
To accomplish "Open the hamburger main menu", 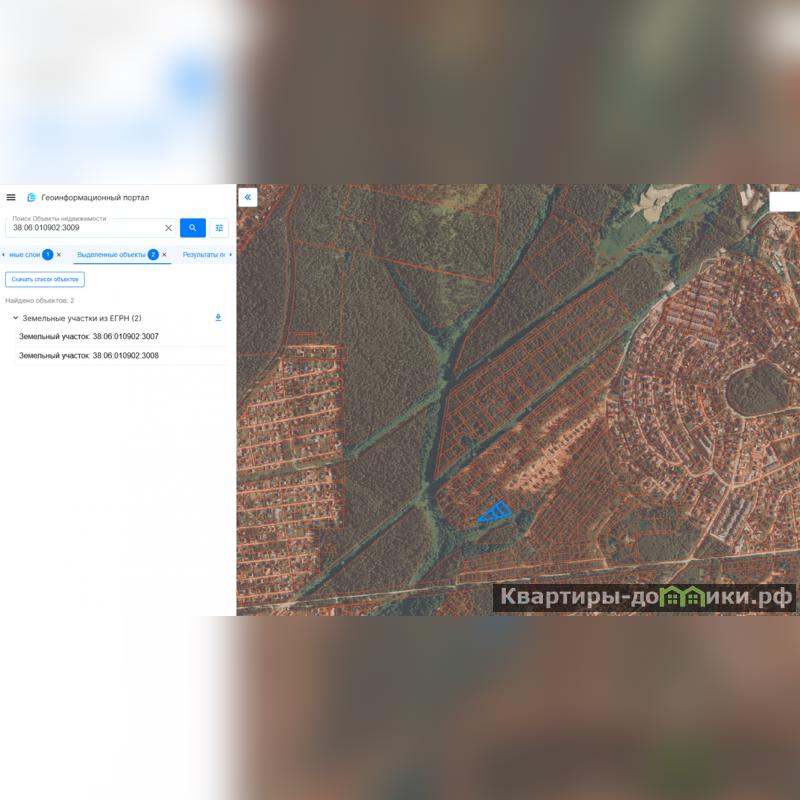I will [11, 197].
